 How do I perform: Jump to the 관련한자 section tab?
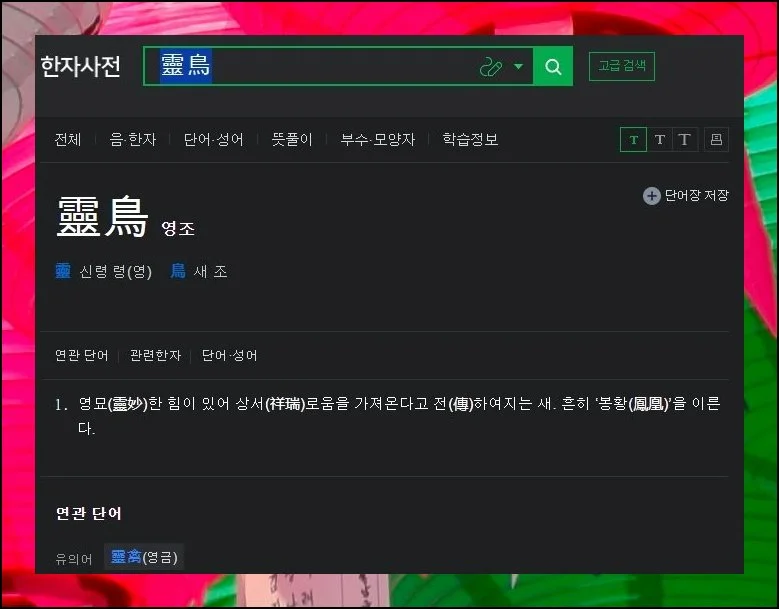click(155, 355)
